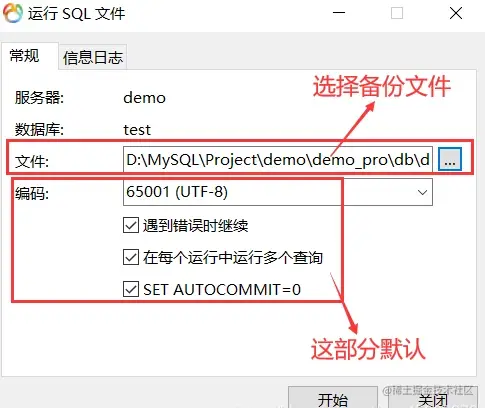The image size is (485, 408).
Task: Start execution with the 开始 button
Action: pos(333,398)
